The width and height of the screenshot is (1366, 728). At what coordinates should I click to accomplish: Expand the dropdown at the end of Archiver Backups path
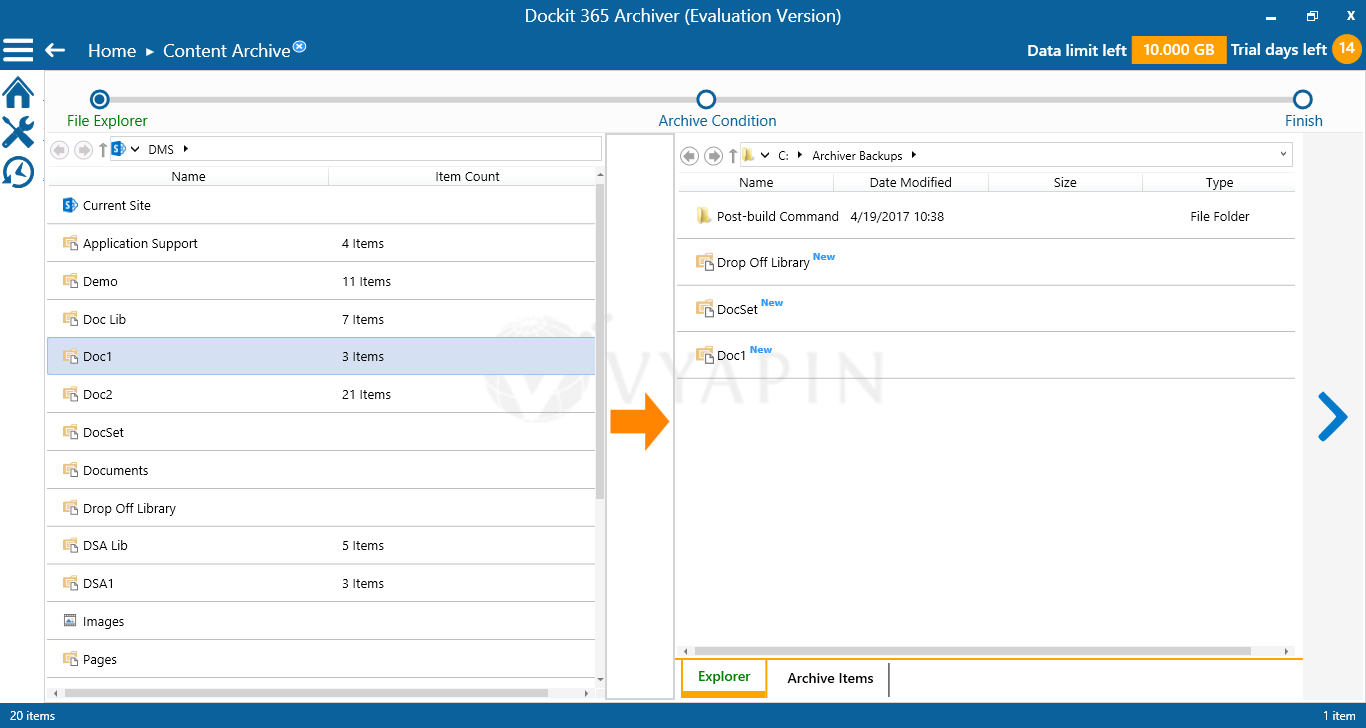click(1282, 154)
